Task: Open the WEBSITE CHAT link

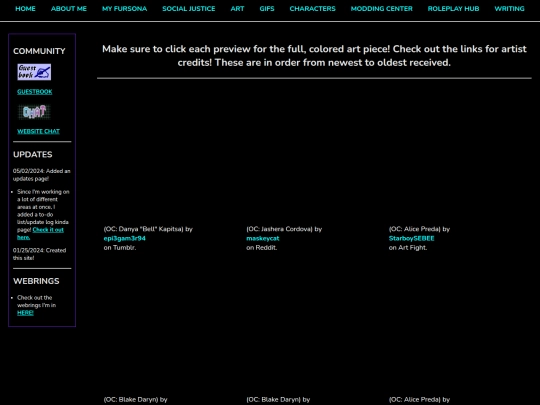Action: (x=39, y=131)
